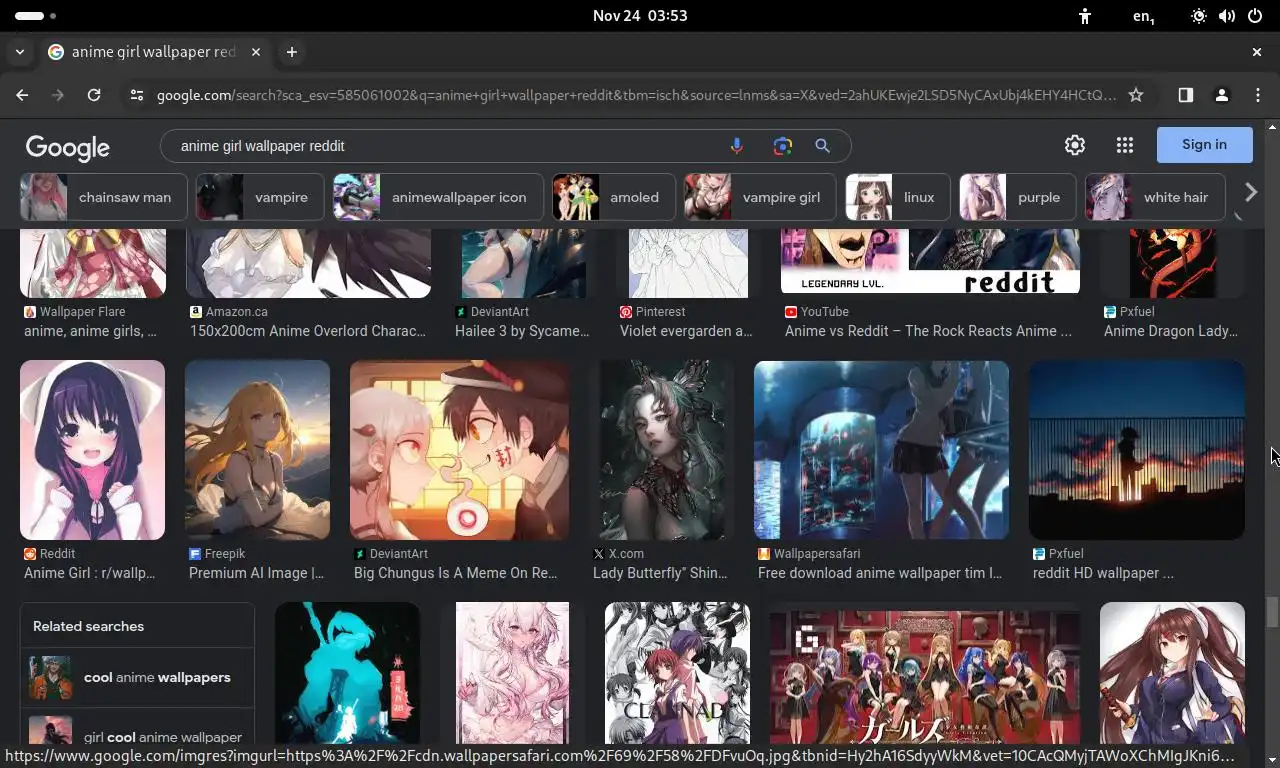Viewport: 1280px width, 768px height.
Task: Select the white hair filter chip
Action: [x=1155, y=197]
